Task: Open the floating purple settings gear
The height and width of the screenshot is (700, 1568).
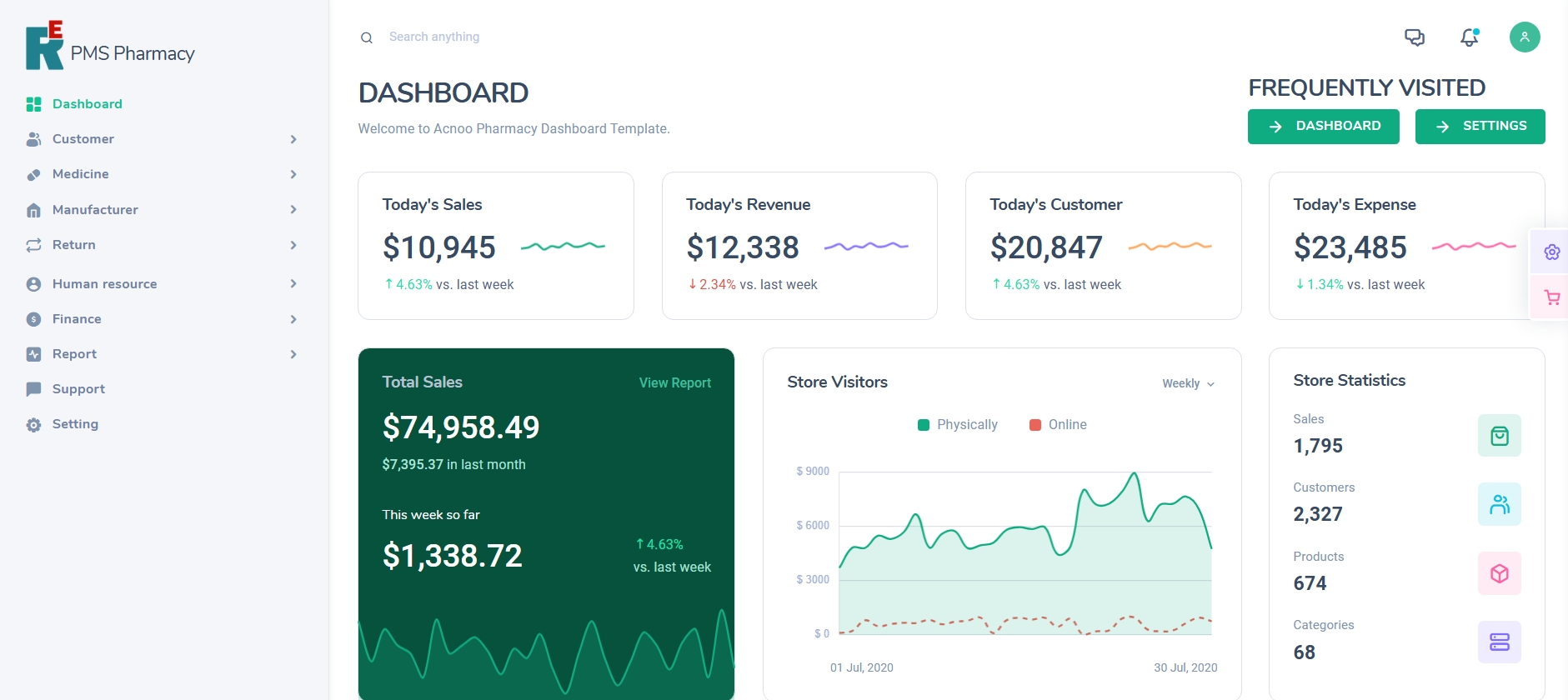Action: [x=1551, y=252]
